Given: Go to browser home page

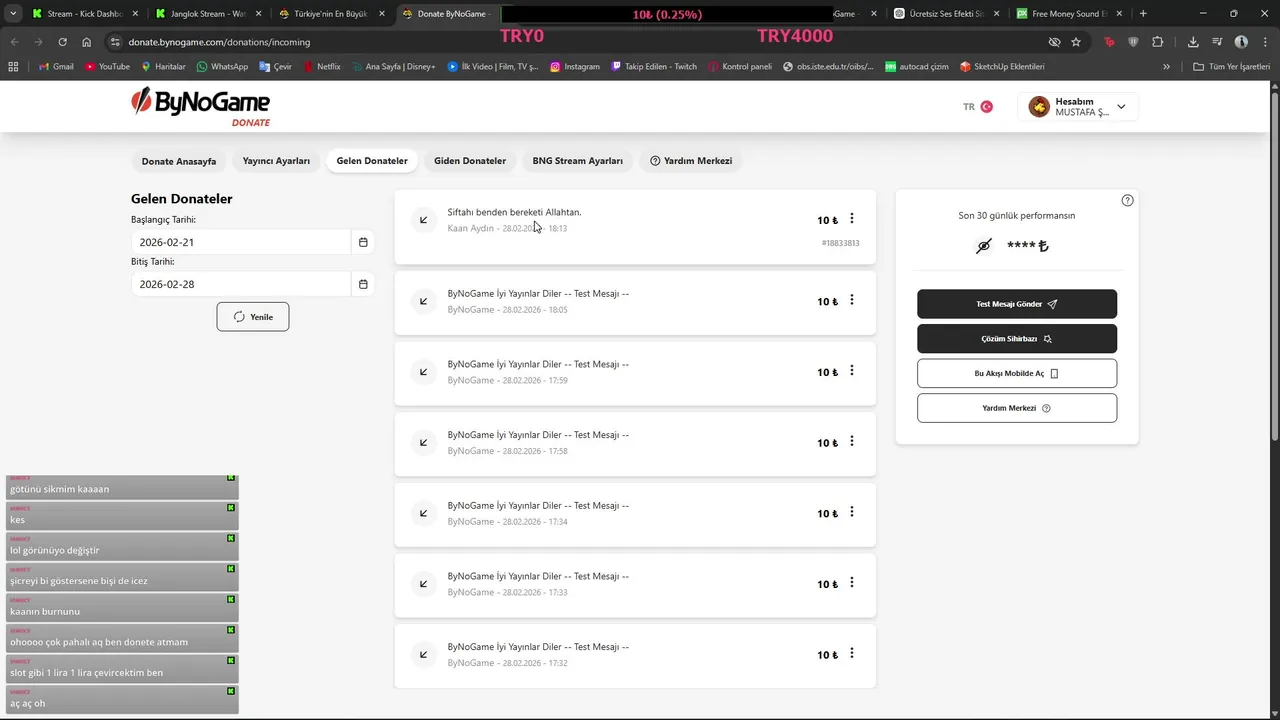Looking at the screenshot, I should point(87,42).
